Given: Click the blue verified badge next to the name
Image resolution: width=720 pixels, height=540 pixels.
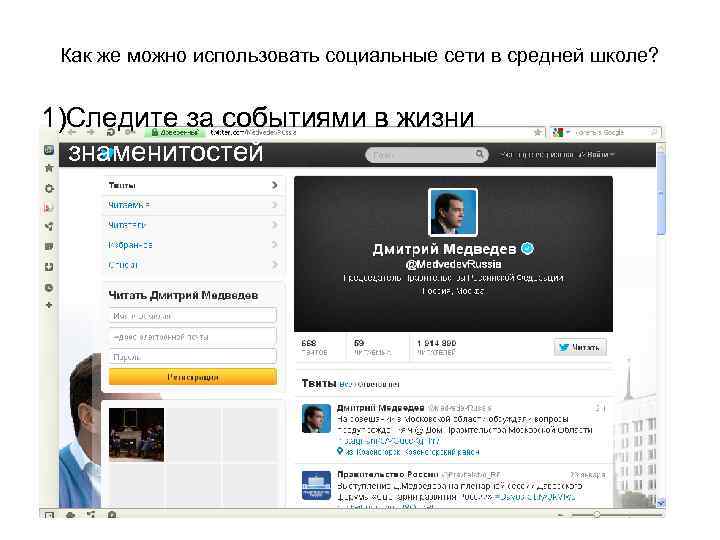Looking at the screenshot, I should pyautogui.click(x=528, y=248).
